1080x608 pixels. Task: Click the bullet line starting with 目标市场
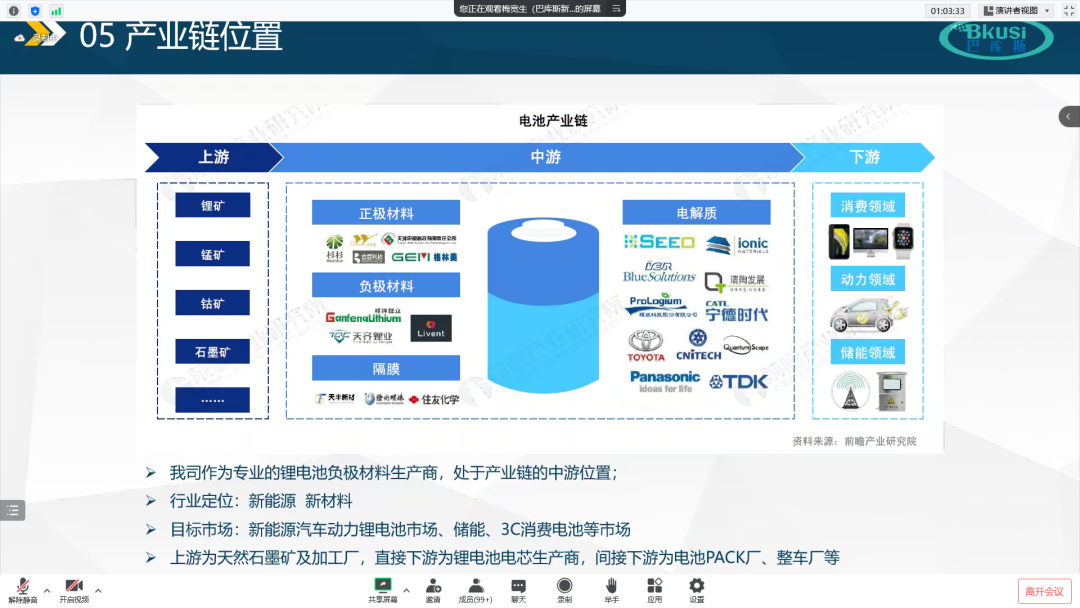point(400,530)
